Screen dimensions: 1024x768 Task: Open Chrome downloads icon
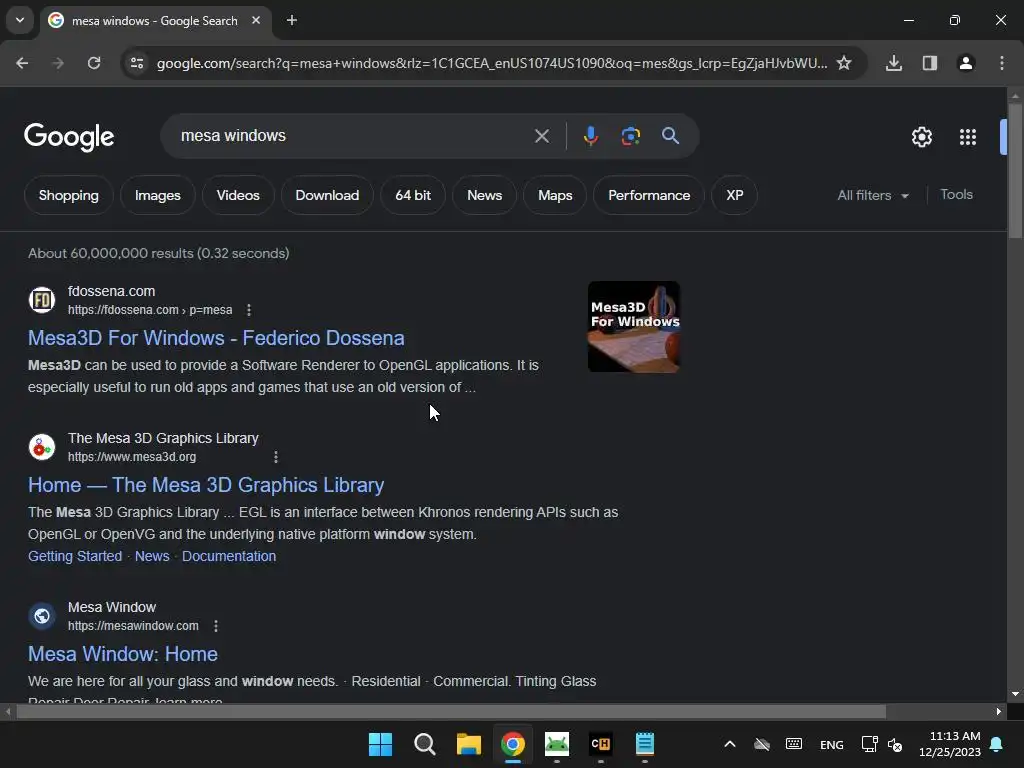pyautogui.click(x=894, y=63)
